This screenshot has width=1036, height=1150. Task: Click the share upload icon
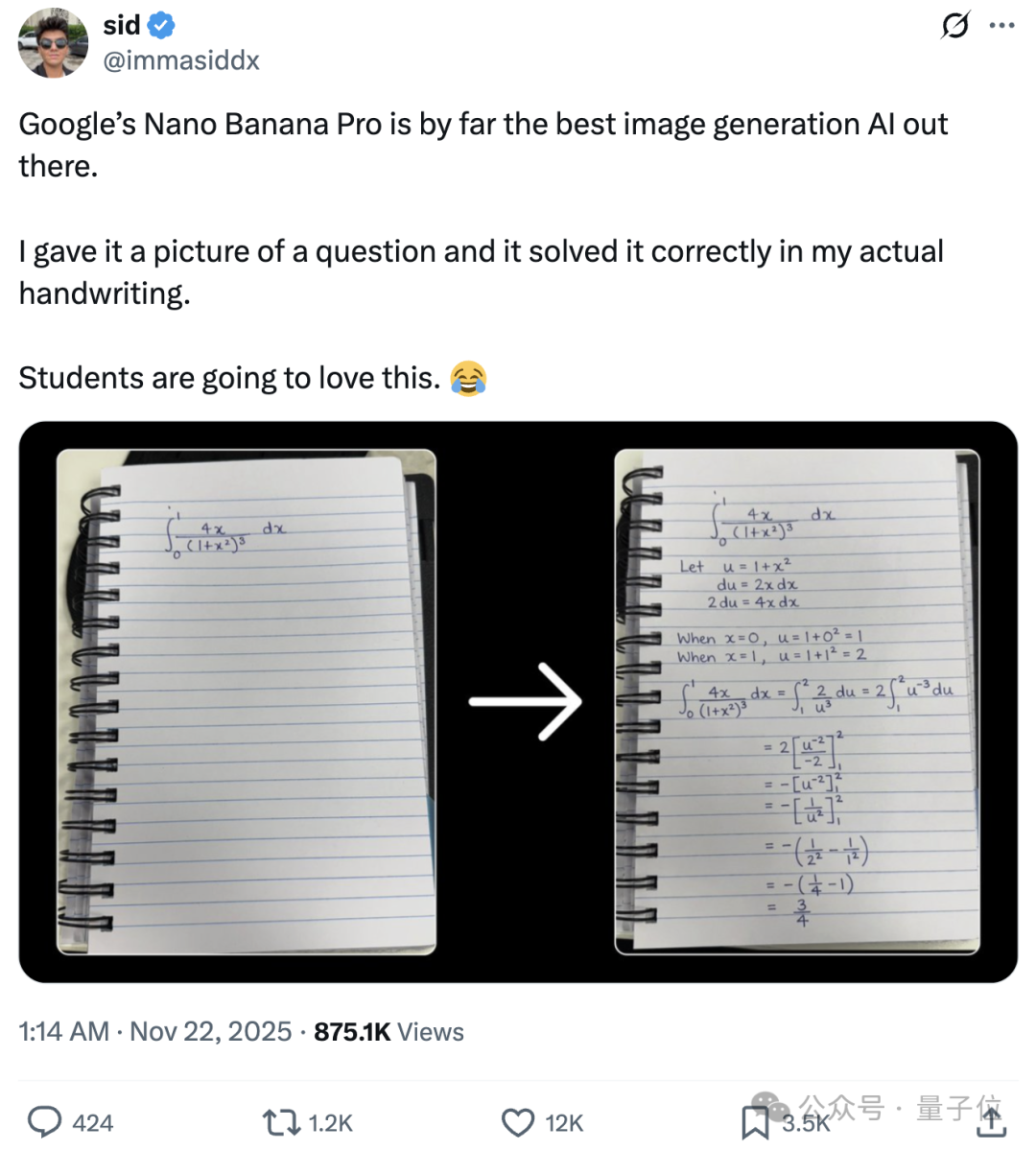pyautogui.click(x=992, y=1121)
